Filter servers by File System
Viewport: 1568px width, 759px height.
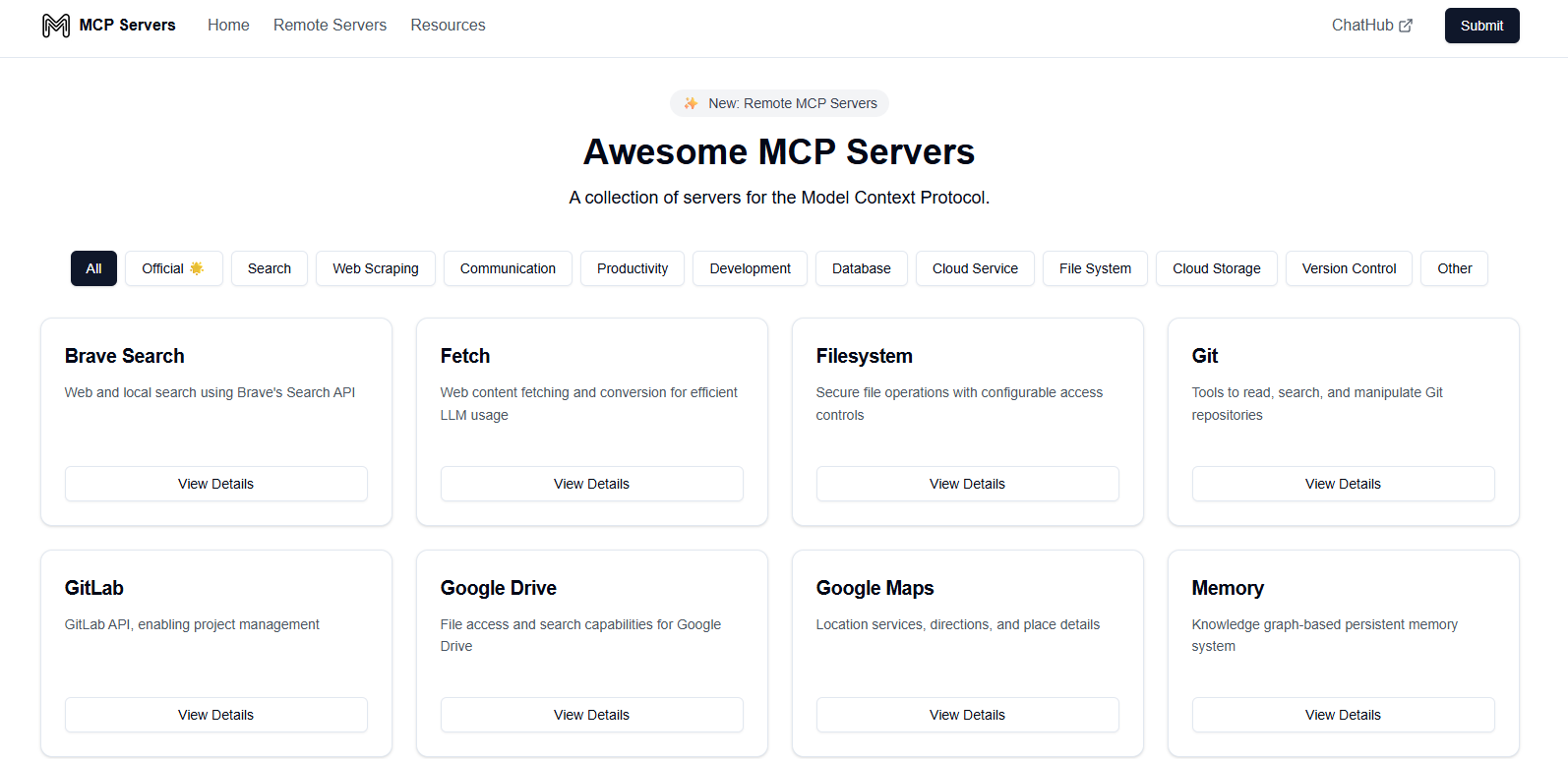(1095, 268)
